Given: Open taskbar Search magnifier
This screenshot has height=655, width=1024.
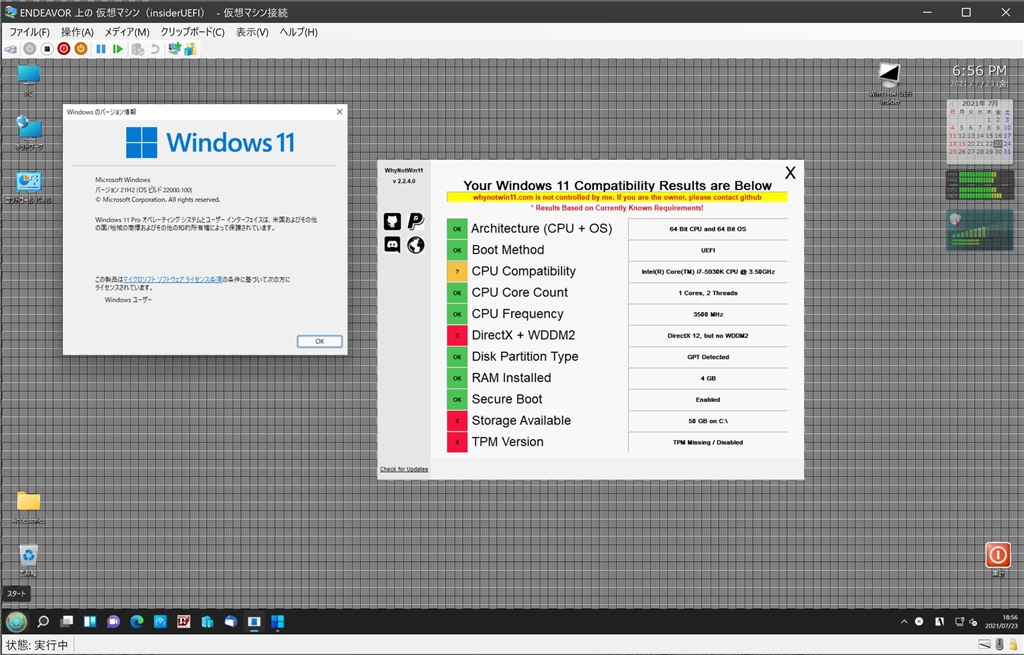Looking at the screenshot, I should click(43, 622).
